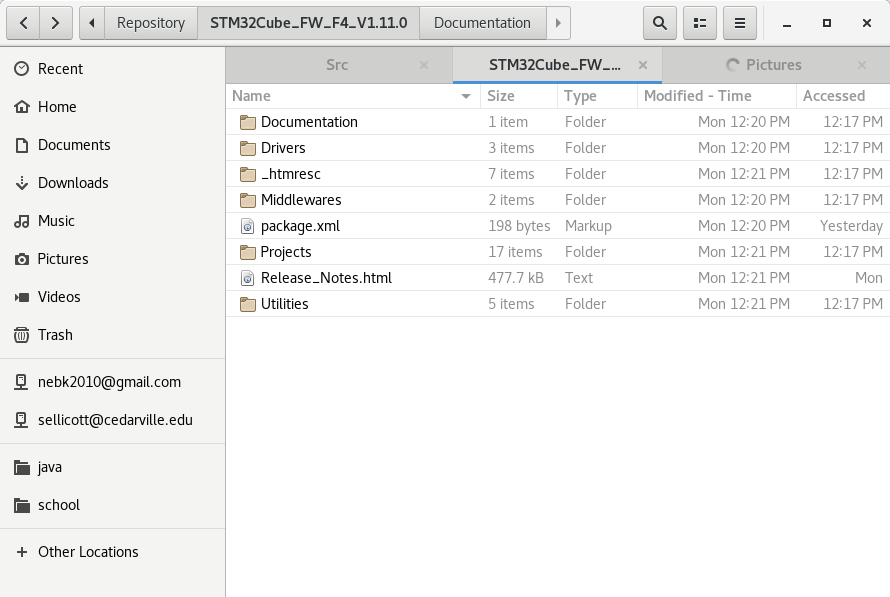Open Downloads in the sidebar
The height and width of the screenshot is (597, 890).
coord(112,183)
